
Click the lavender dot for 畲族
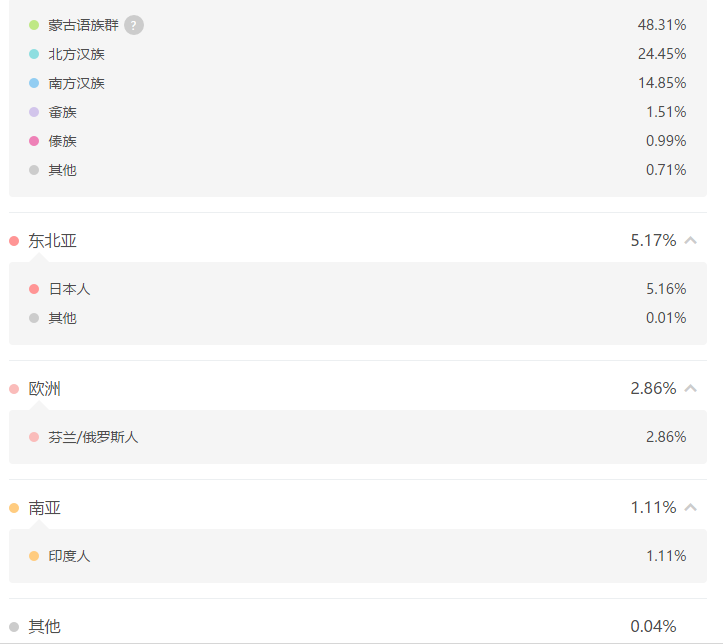pos(34,112)
